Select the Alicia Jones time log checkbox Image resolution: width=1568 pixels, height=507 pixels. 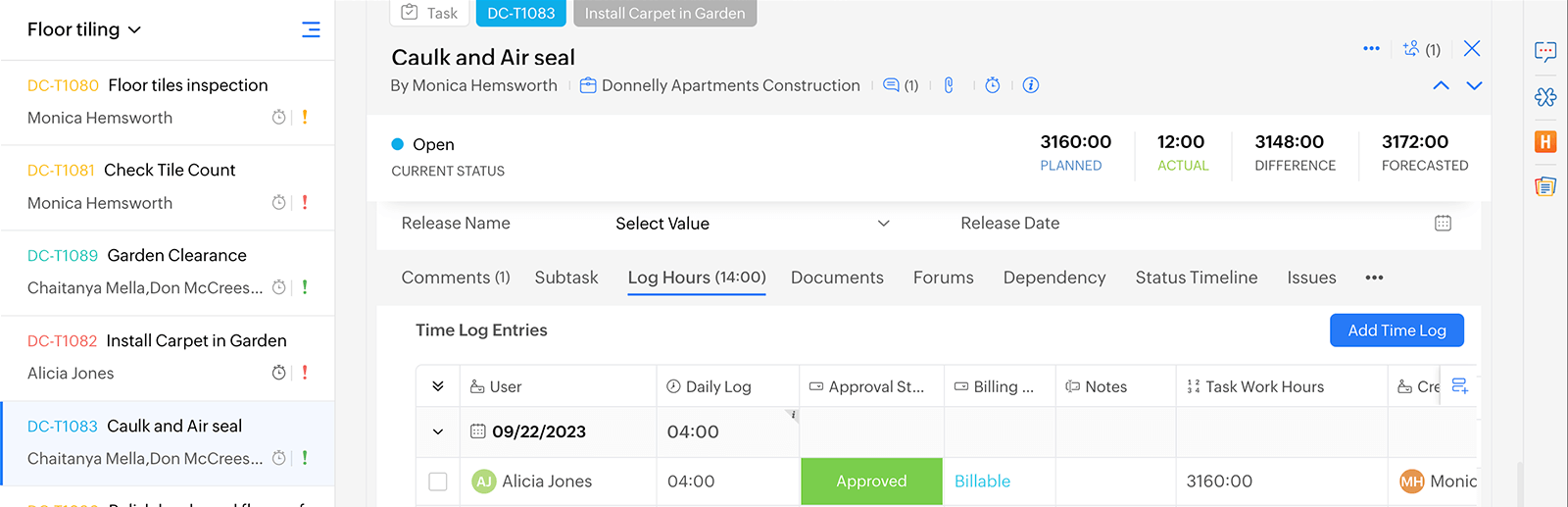(x=438, y=482)
